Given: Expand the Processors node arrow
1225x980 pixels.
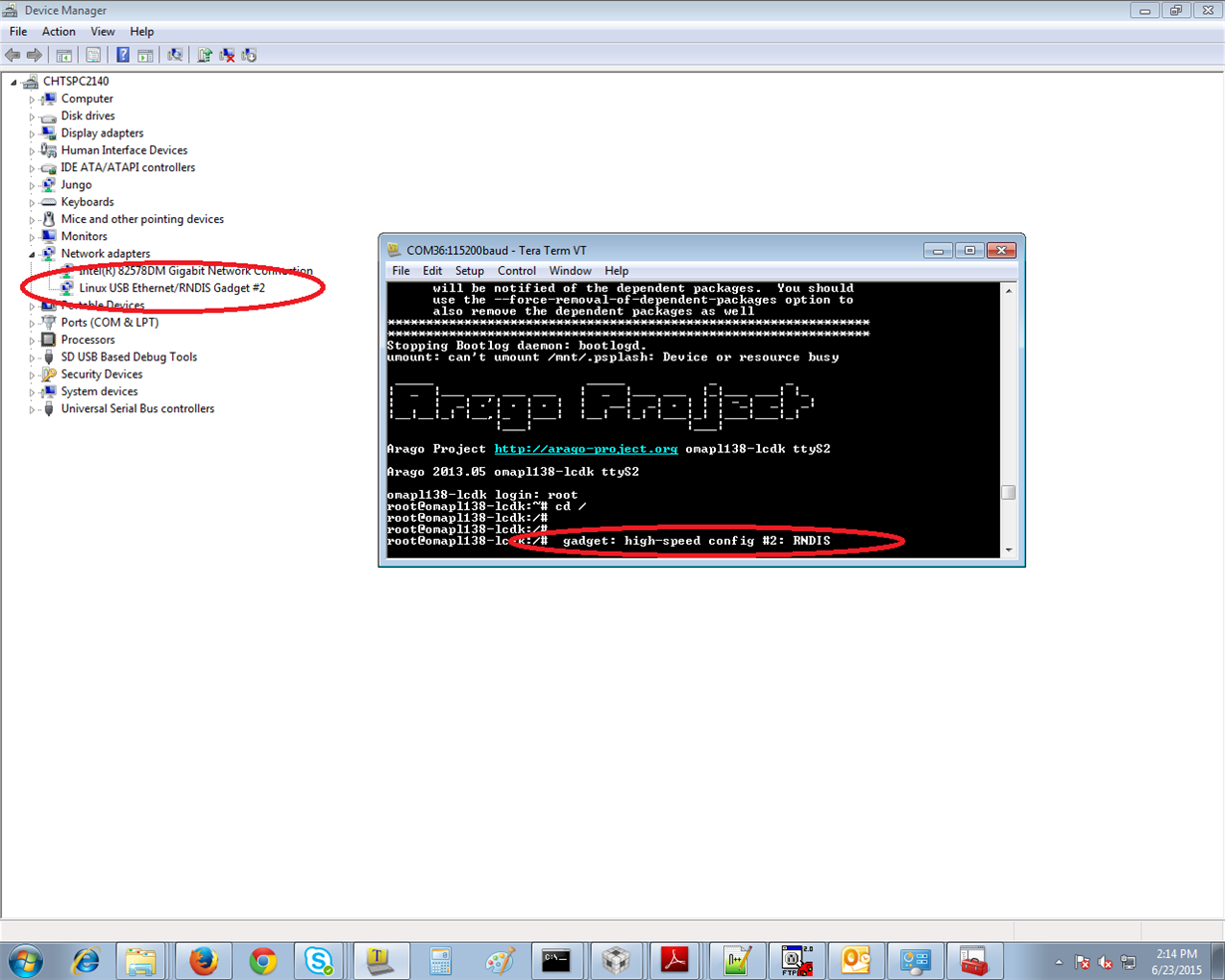Looking at the screenshot, I should [x=32, y=340].
